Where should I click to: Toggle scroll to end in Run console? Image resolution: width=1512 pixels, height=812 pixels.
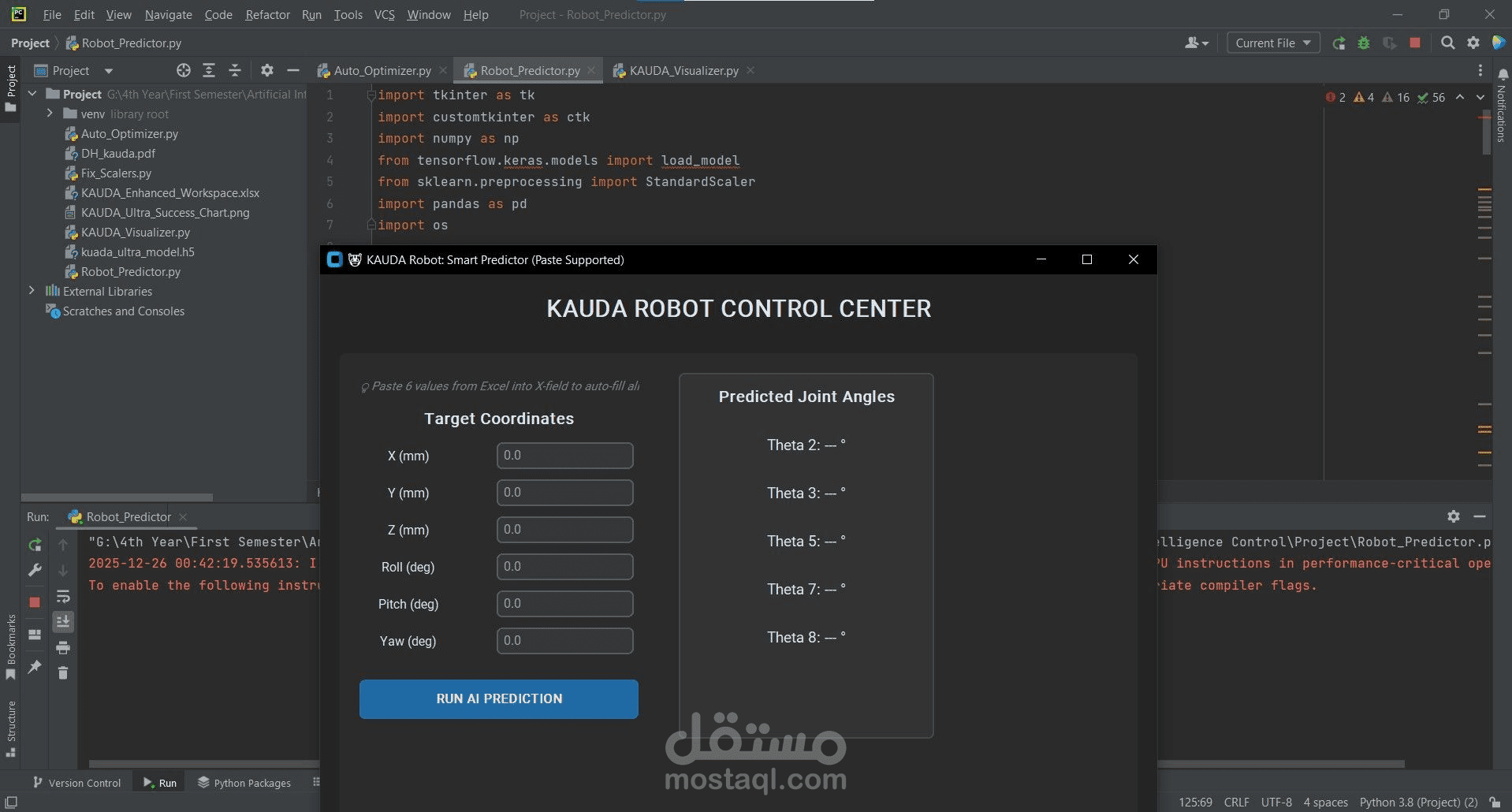click(63, 622)
